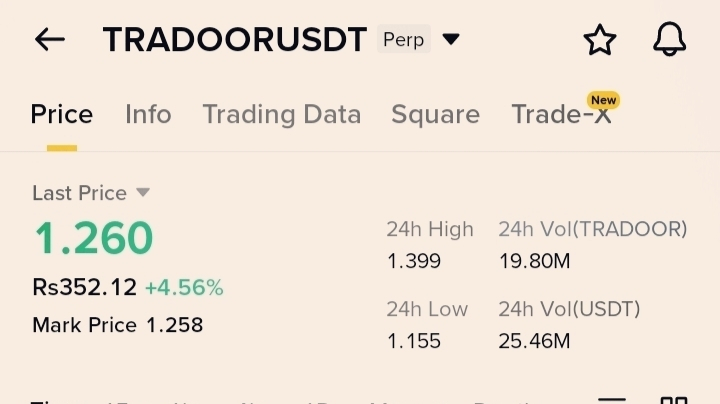Tap the +4.56% change percentage
Screen dimensions: 720x404
pyautogui.click(x=184, y=288)
